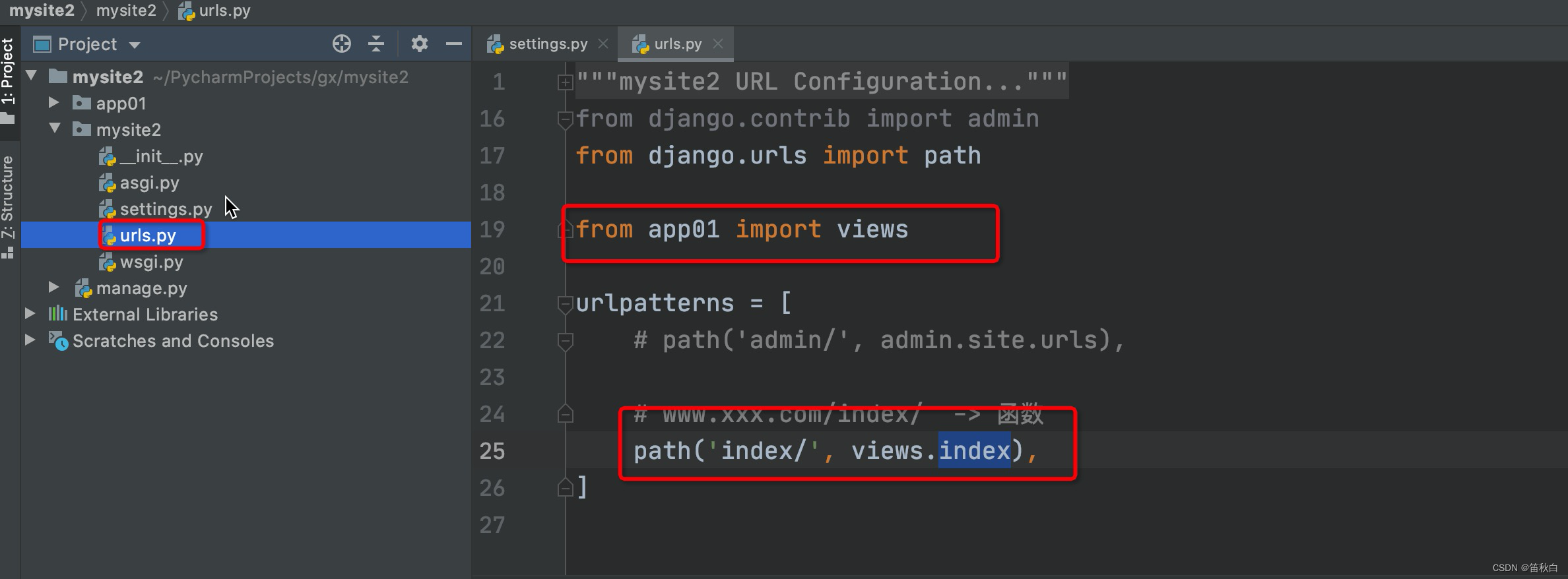Hide the Project panel with minus icon
Screen dimensions: 1568x579
pos(453,44)
